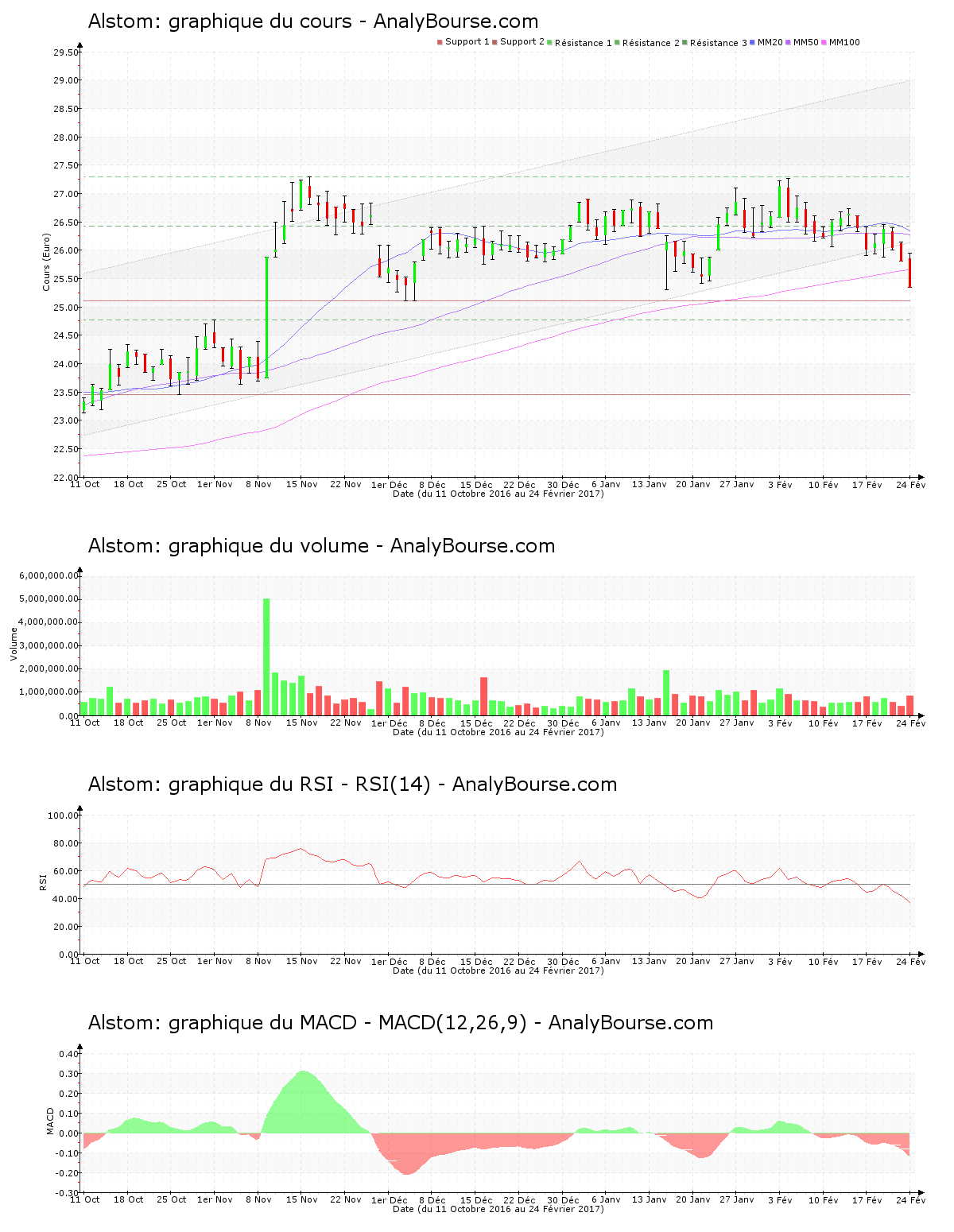This screenshot has height=1232, width=954.
Task: Click the Support 1 red legend swatch
Action: (x=440, y=42)
